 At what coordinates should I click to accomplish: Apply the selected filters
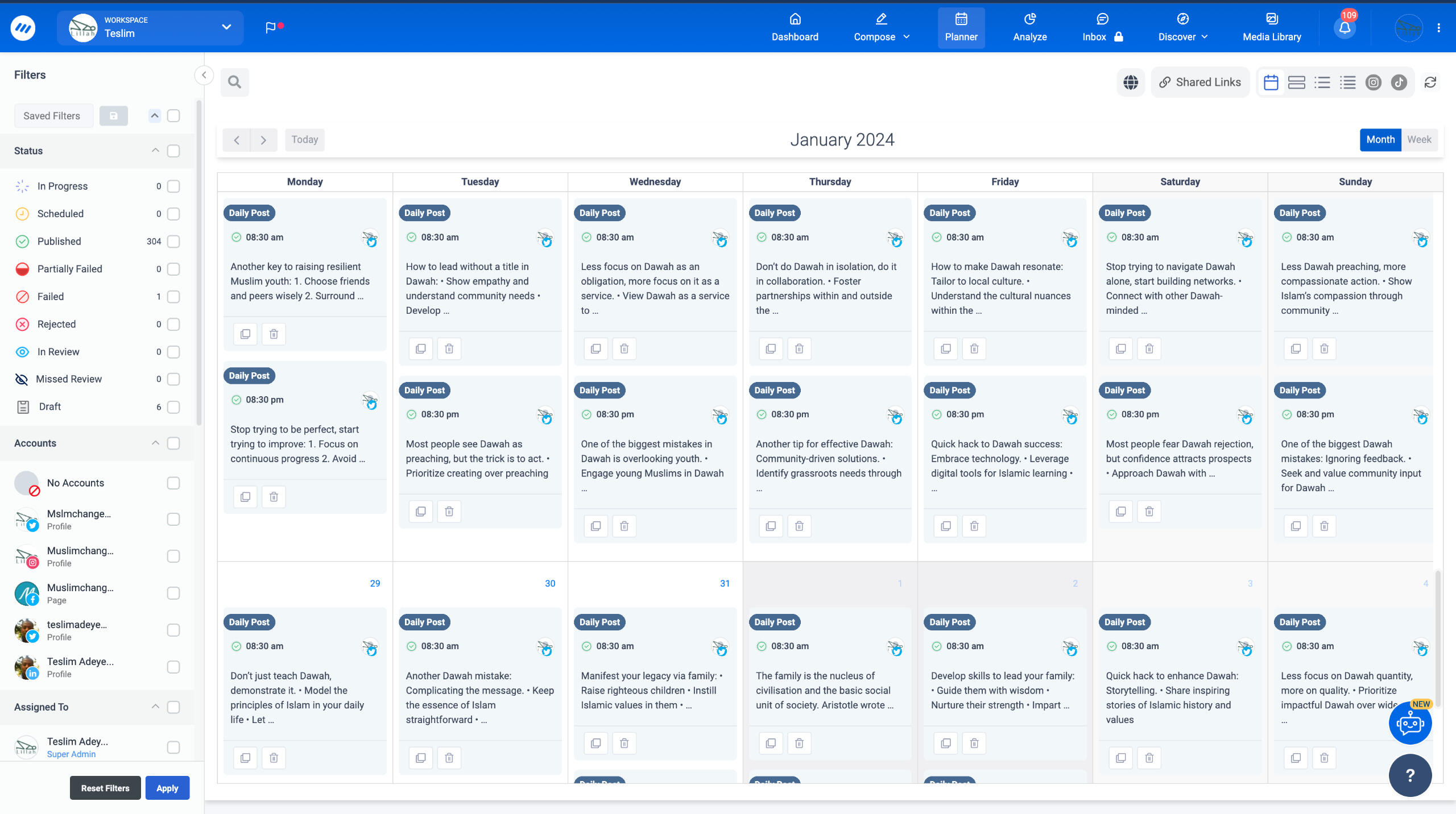coord(167,788)
